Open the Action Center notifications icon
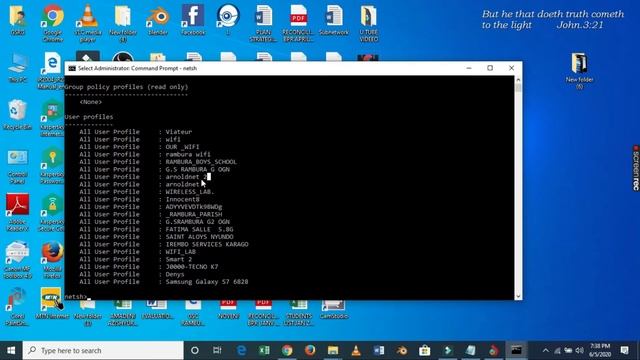 624,350
